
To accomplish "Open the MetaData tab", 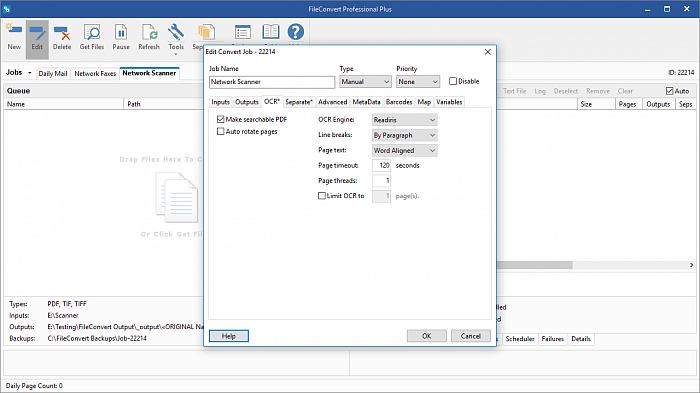I will (367, 102).
